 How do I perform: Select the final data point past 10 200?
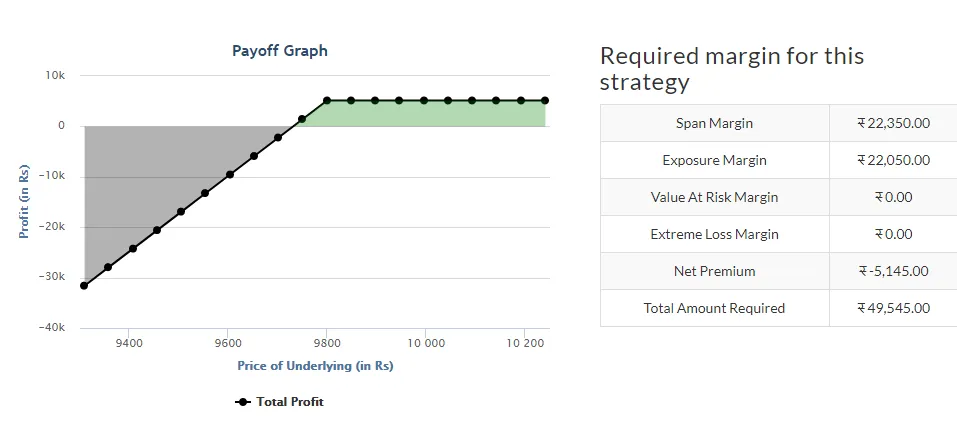point(545,101)
